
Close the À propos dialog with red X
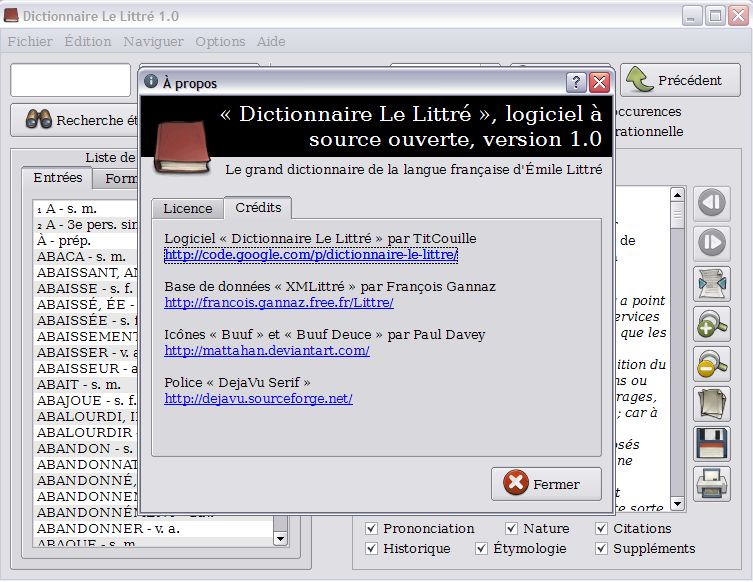point(599,83)
